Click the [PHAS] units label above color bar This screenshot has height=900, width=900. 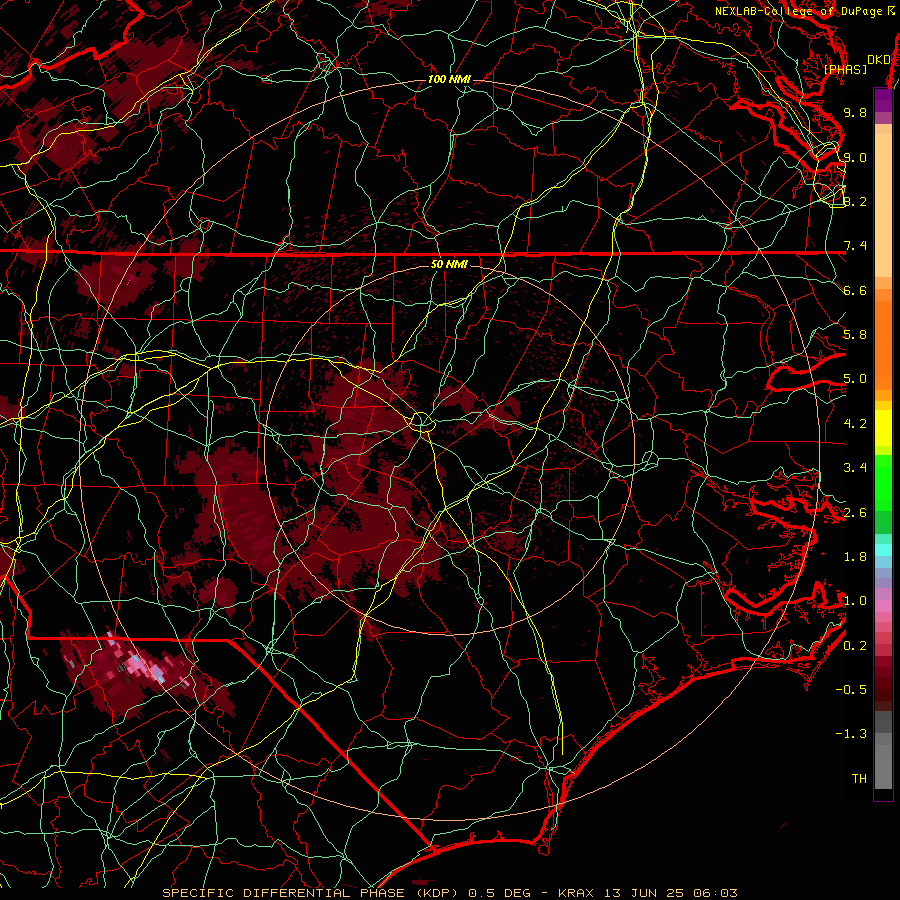pyautogui.click(x=845, y=69)
